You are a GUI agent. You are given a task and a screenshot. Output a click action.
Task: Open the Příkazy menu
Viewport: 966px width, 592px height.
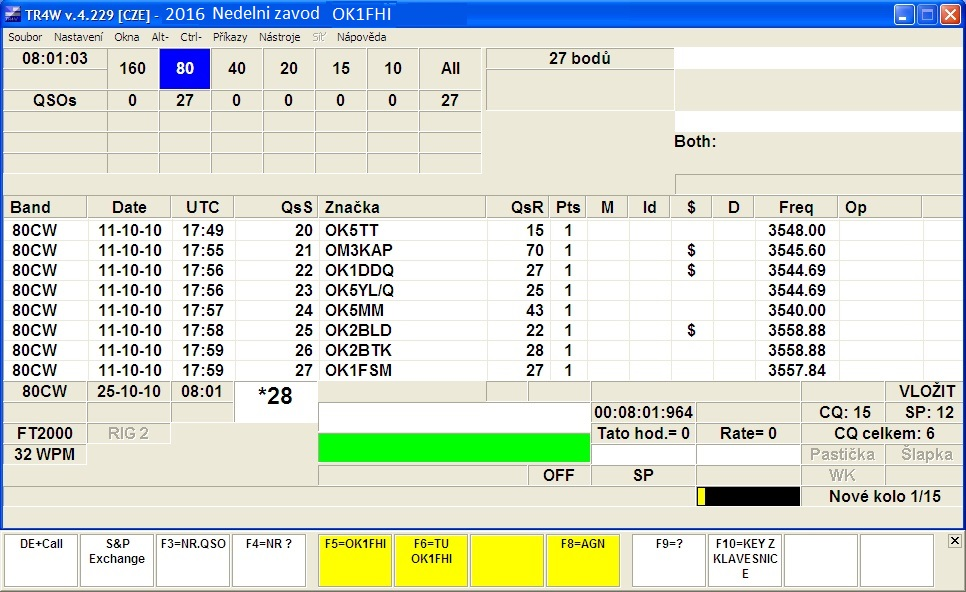click(x=230, y=37)
